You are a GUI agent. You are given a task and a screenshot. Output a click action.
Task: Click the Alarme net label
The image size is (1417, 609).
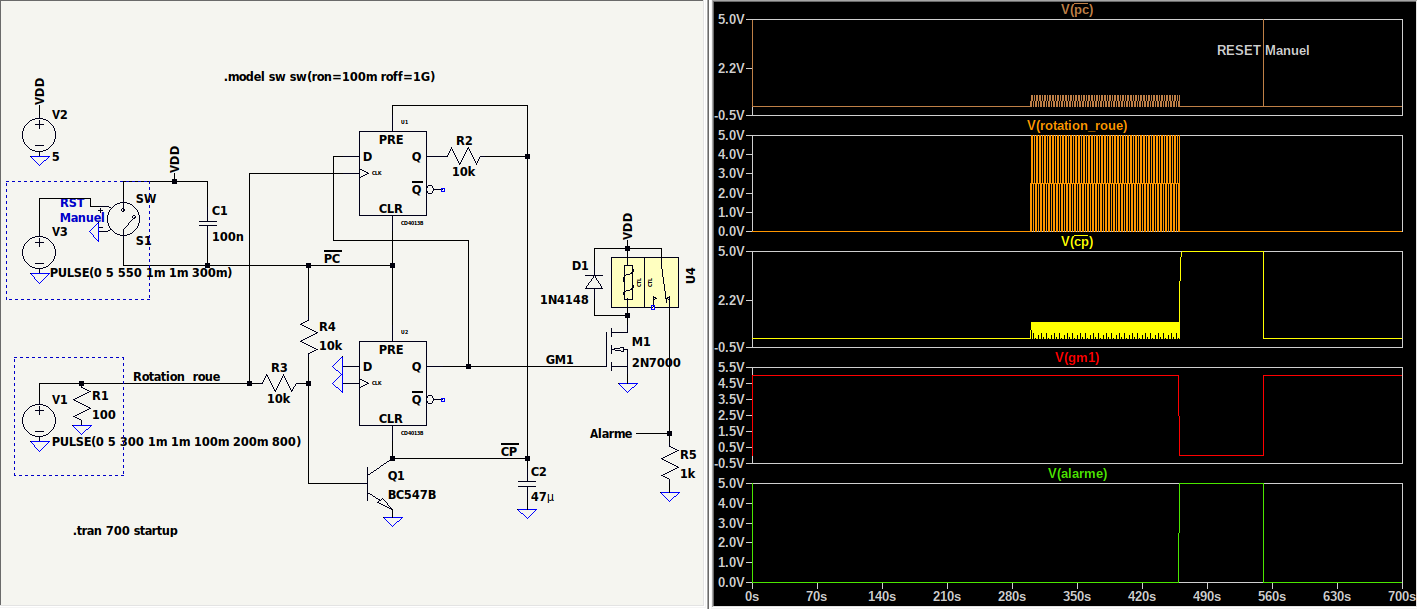point(611,433)
